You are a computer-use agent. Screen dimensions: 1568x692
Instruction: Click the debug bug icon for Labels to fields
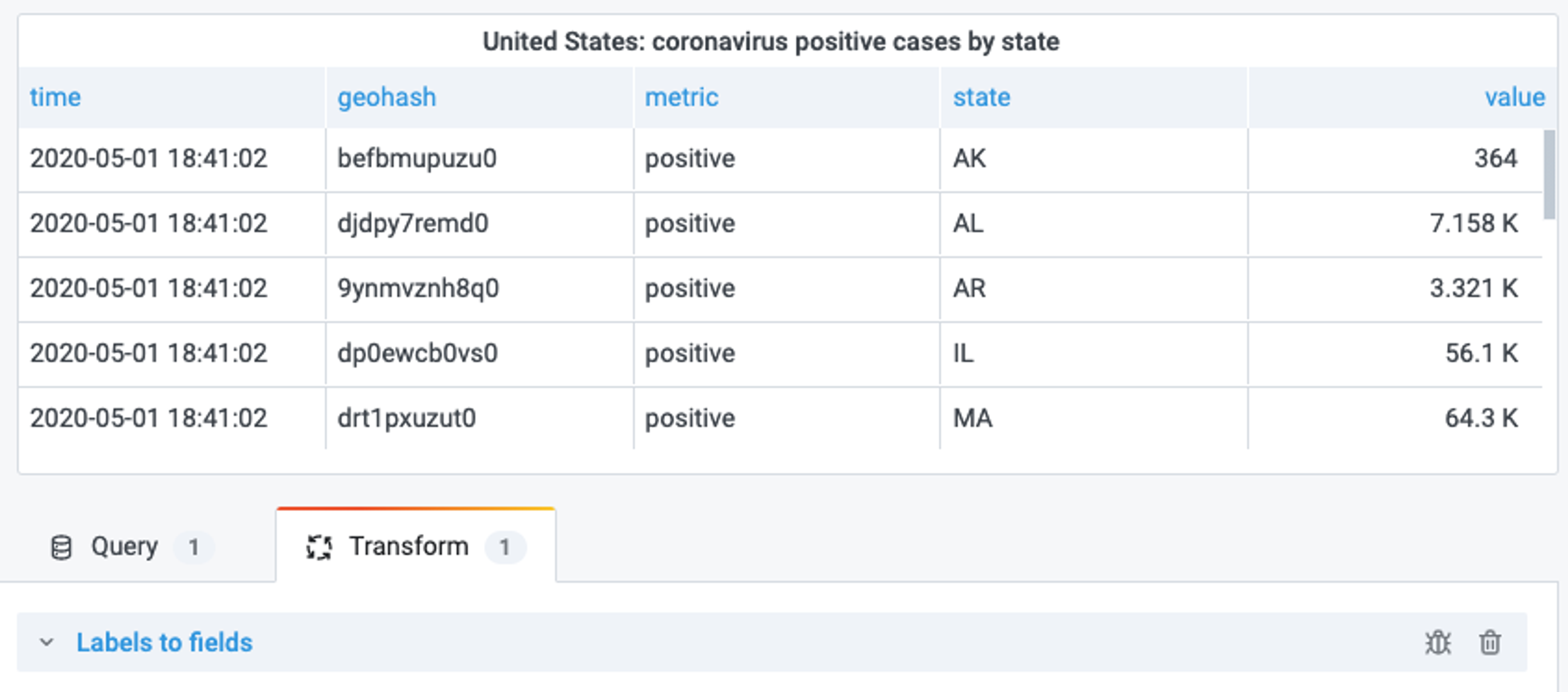click(x=1438, y=643)
